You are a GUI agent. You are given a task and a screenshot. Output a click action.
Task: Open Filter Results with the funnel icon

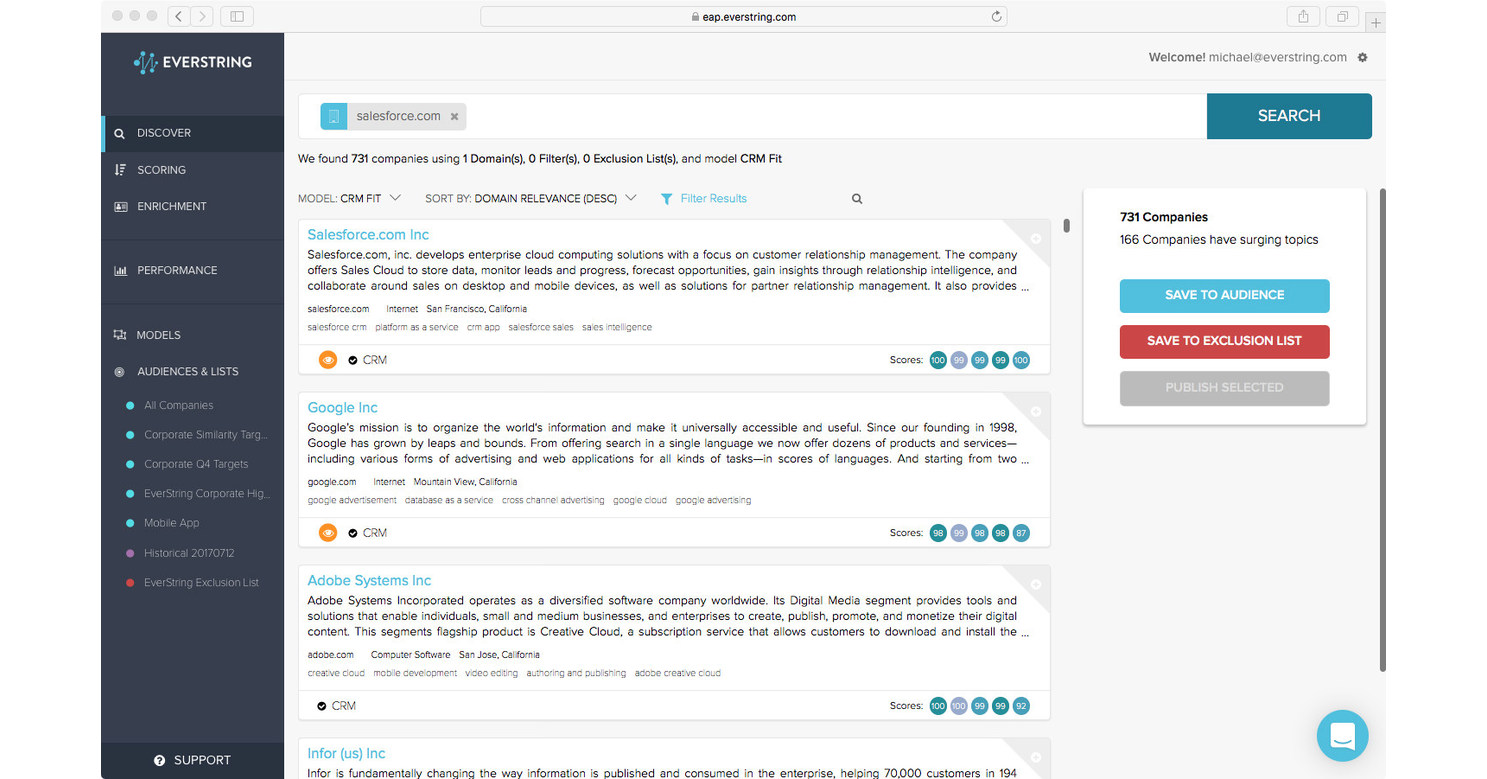(x=667, y=198)
